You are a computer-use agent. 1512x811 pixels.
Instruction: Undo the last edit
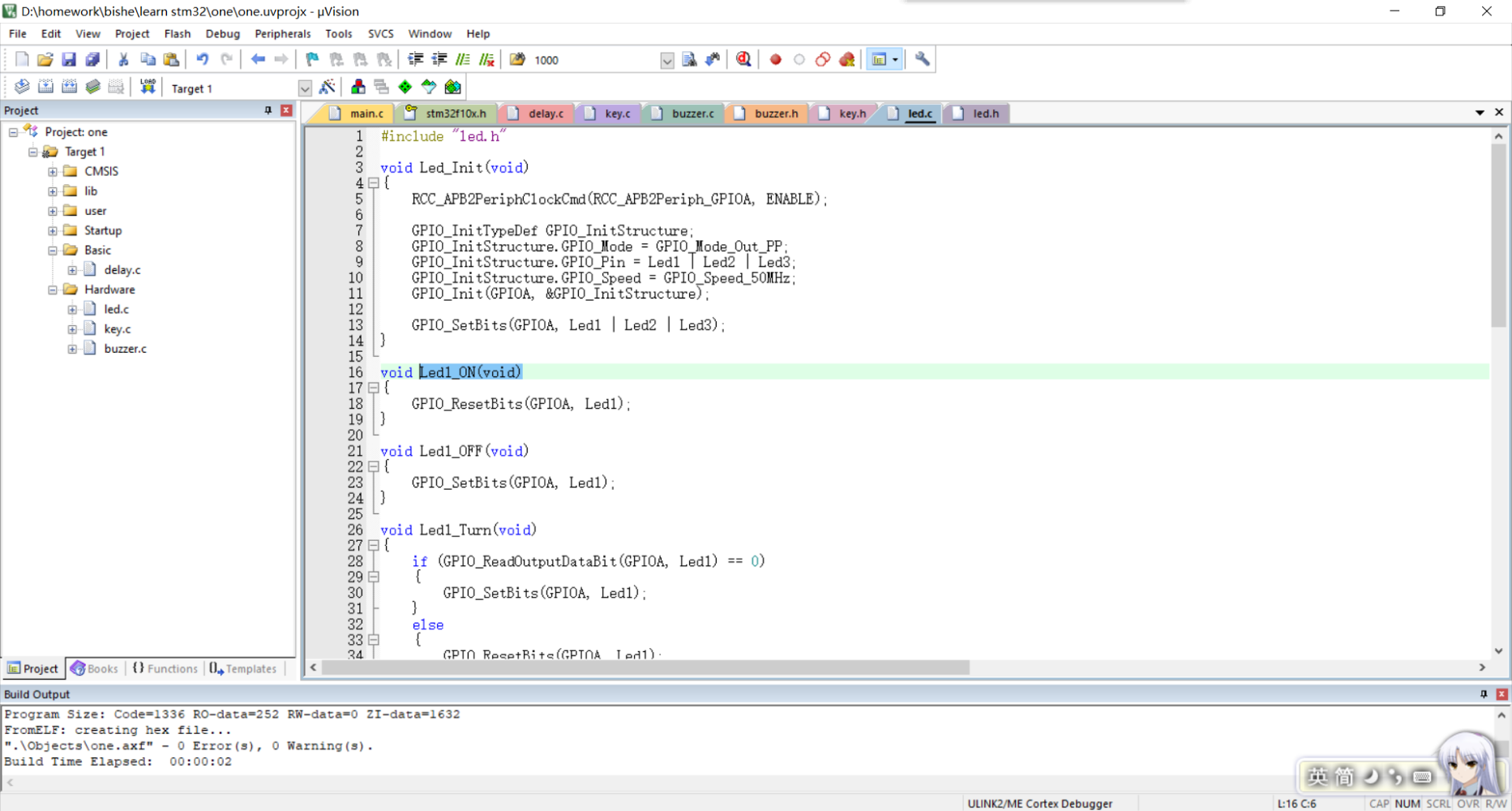(202, 59)
